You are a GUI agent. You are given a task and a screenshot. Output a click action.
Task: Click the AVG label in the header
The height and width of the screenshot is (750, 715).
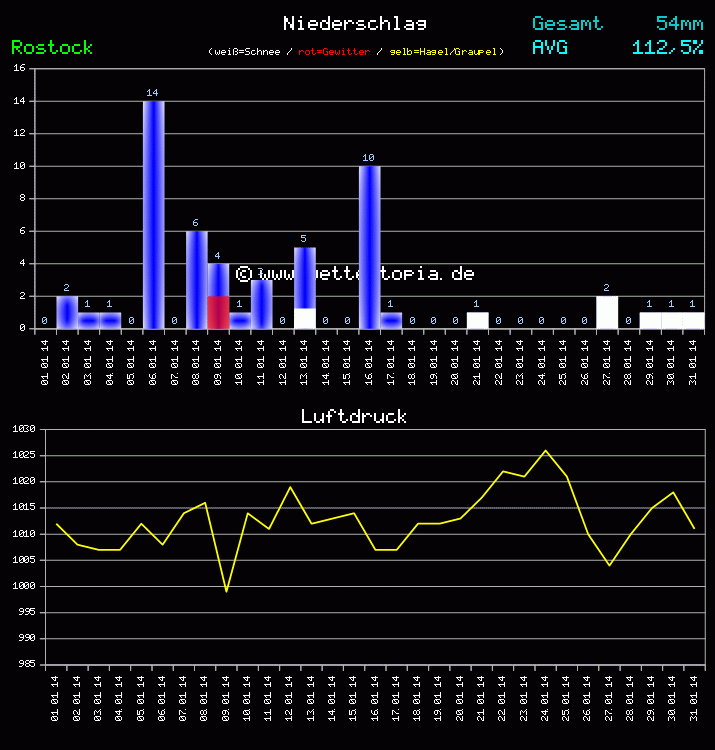[x=551, y=47]
